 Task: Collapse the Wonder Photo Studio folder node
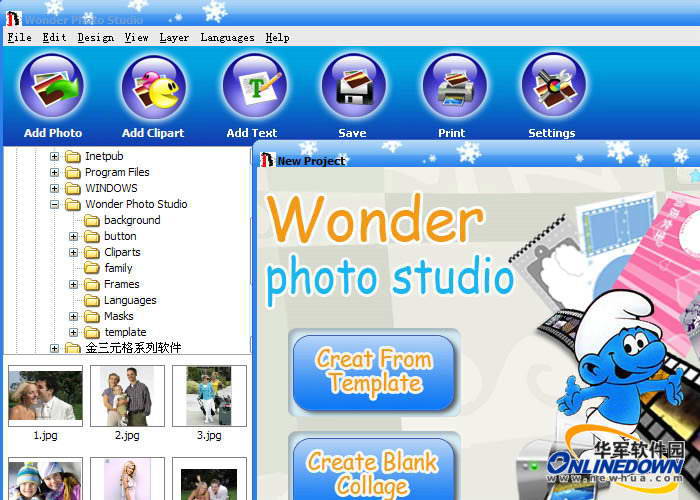[54, 204]
